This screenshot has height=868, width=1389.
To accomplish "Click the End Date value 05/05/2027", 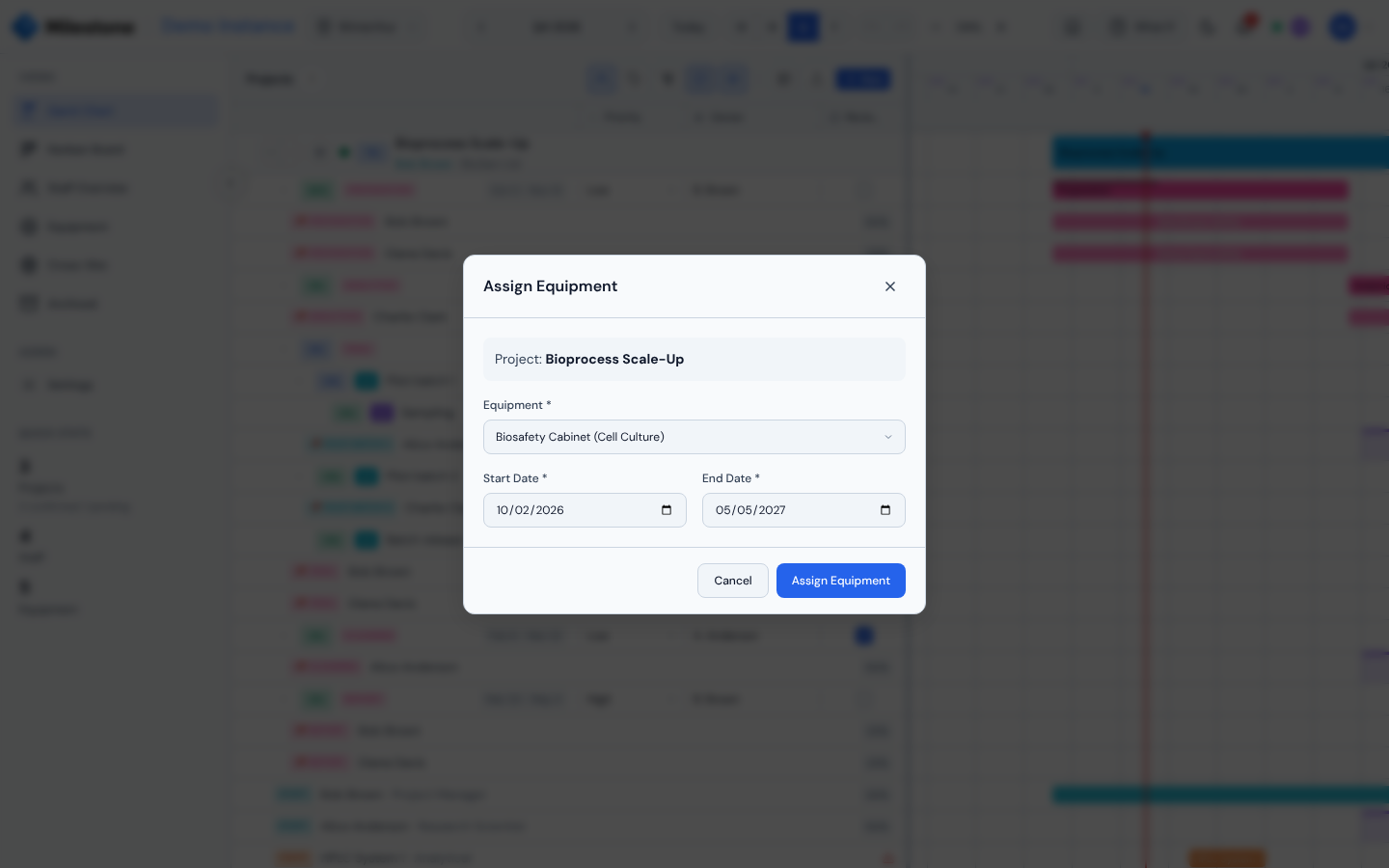I will point(750,510).
